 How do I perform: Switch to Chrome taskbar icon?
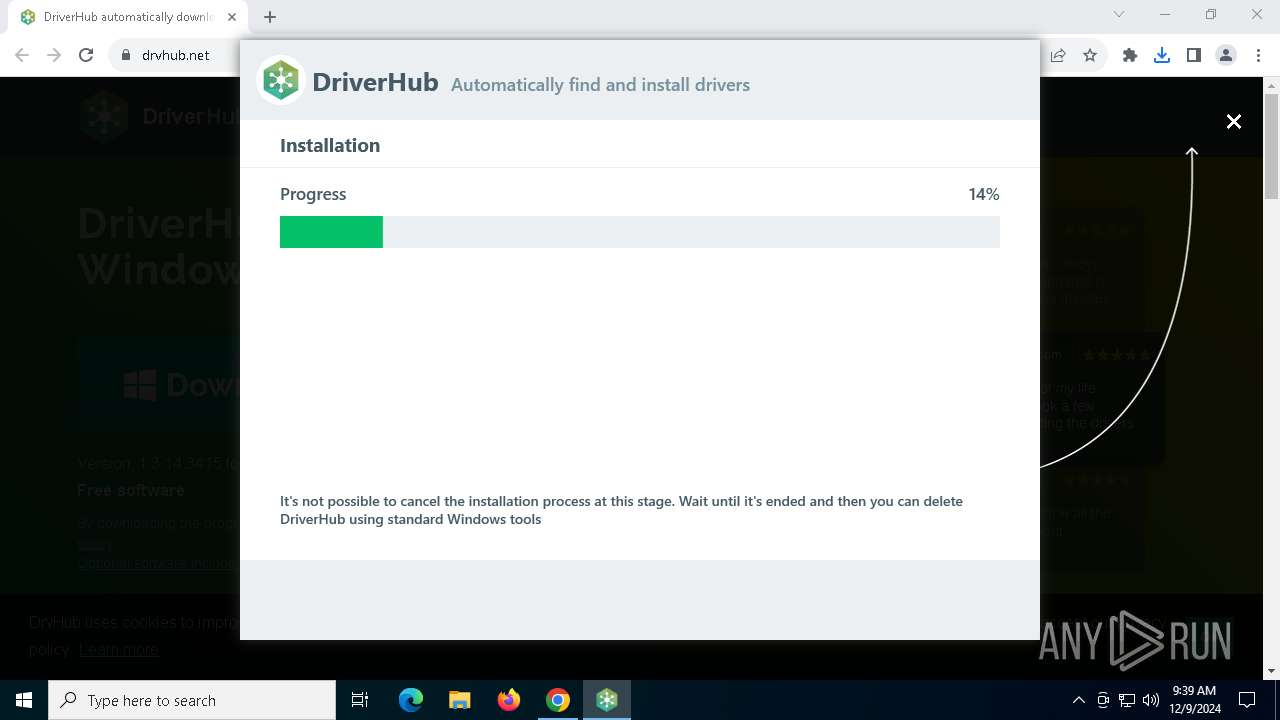(x=558, y=700)
